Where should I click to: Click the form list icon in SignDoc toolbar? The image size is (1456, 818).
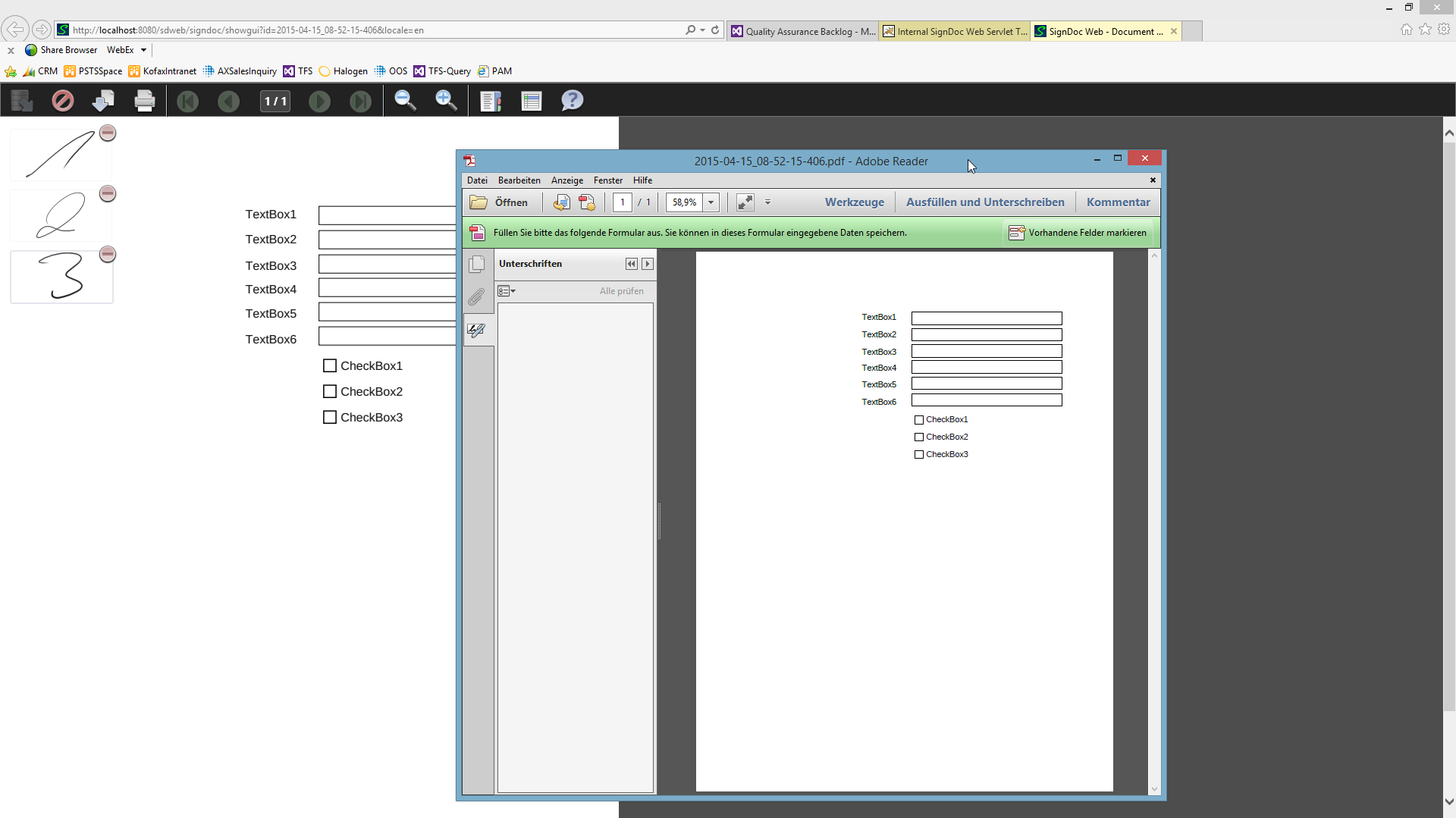pyautogui.click(x=532, y=101)
